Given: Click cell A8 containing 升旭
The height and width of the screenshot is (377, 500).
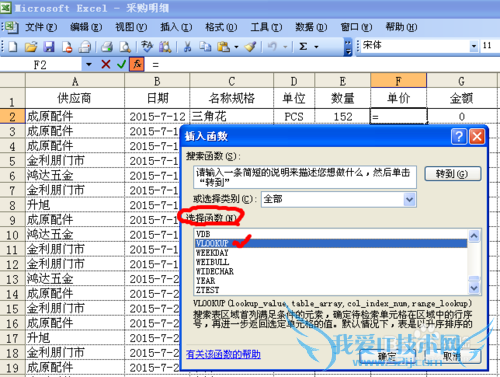Looking at the screenshot, I should pos(75,205).
